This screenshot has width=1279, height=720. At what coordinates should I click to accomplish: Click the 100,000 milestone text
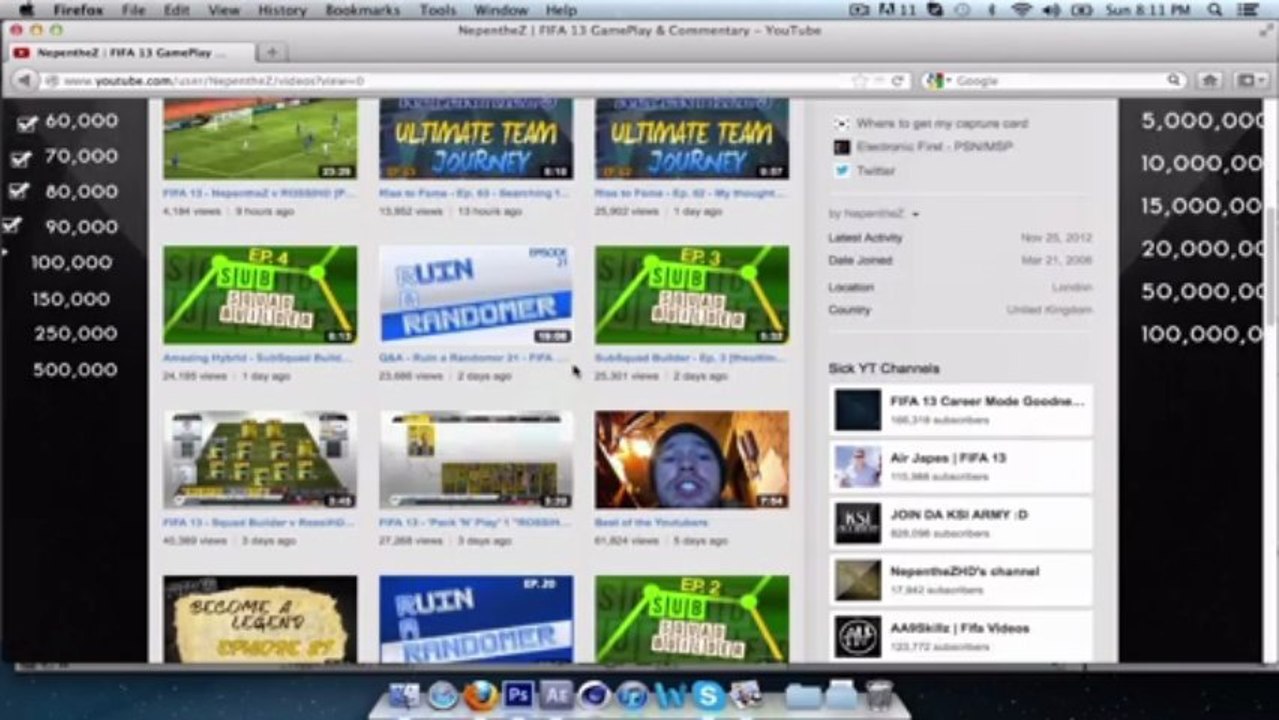click(71, 262)
